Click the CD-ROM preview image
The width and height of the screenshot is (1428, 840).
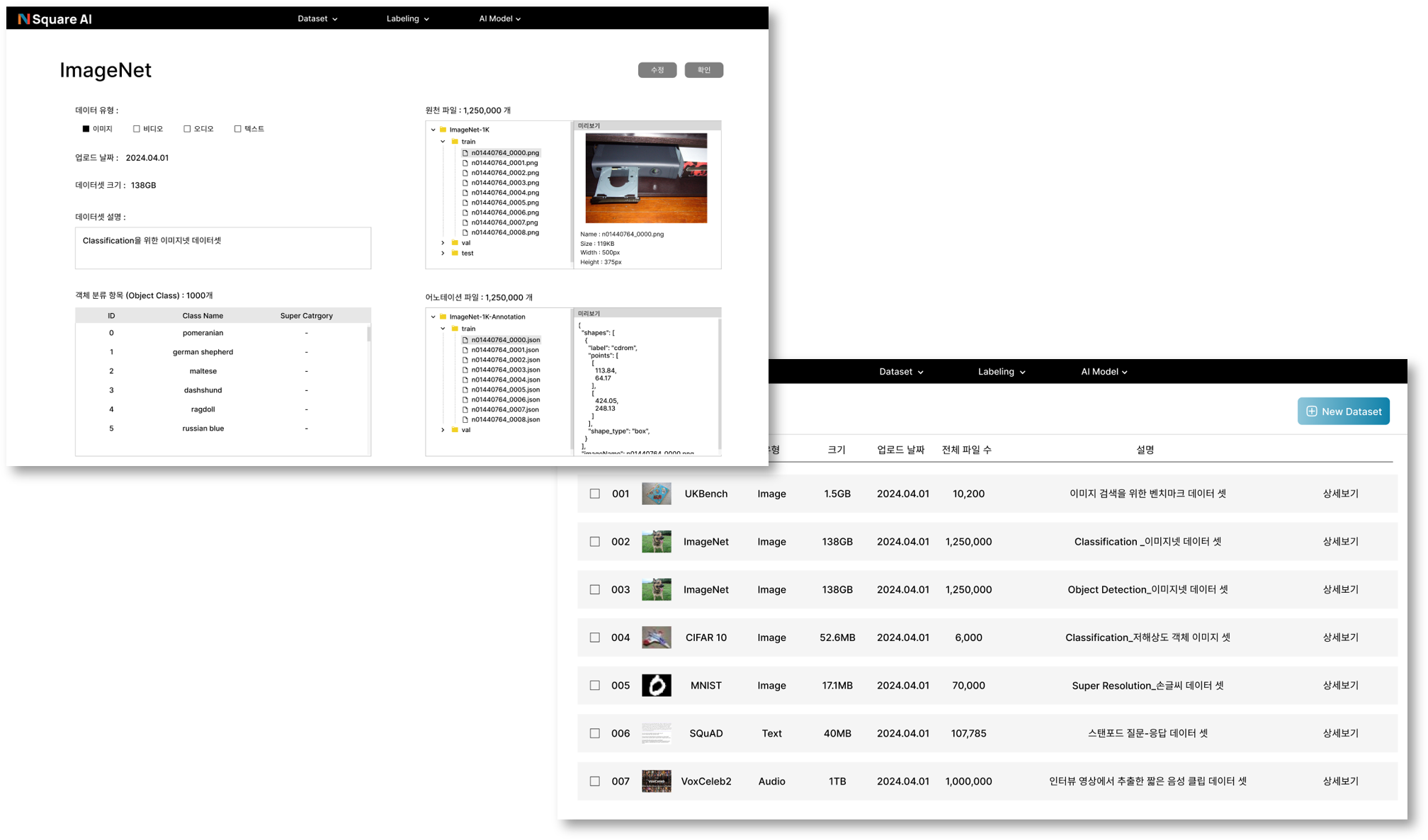[x=646, y=178]
